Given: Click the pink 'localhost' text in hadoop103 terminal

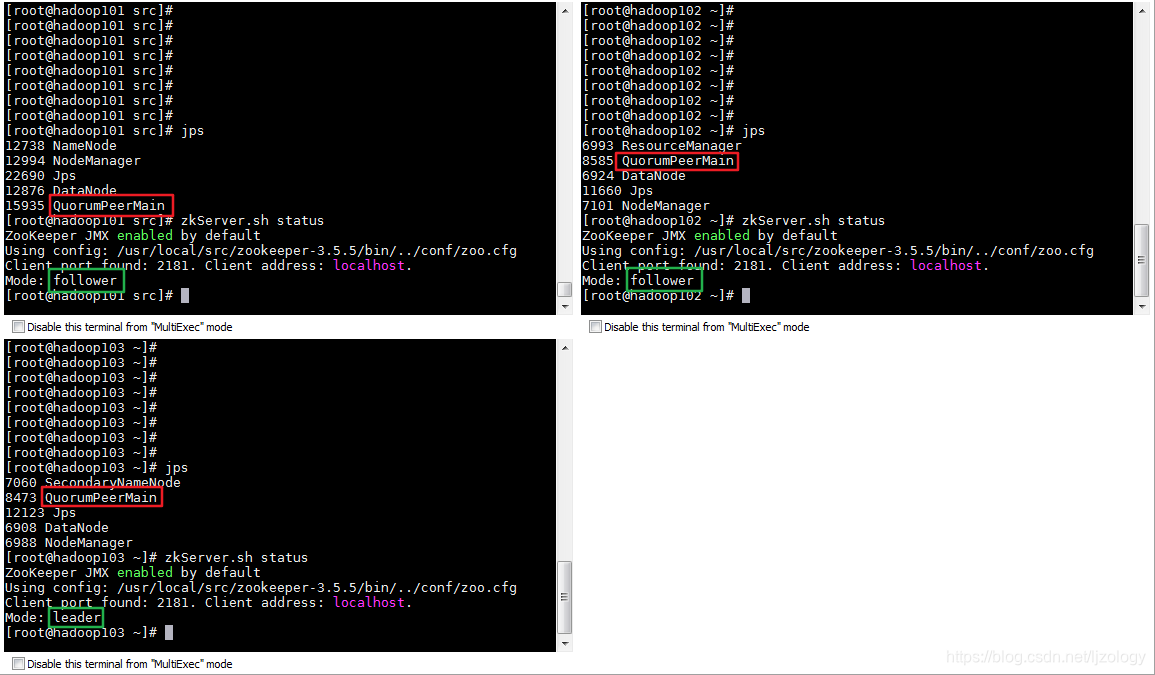Looking at the screenshot, I should click(369, 602).
